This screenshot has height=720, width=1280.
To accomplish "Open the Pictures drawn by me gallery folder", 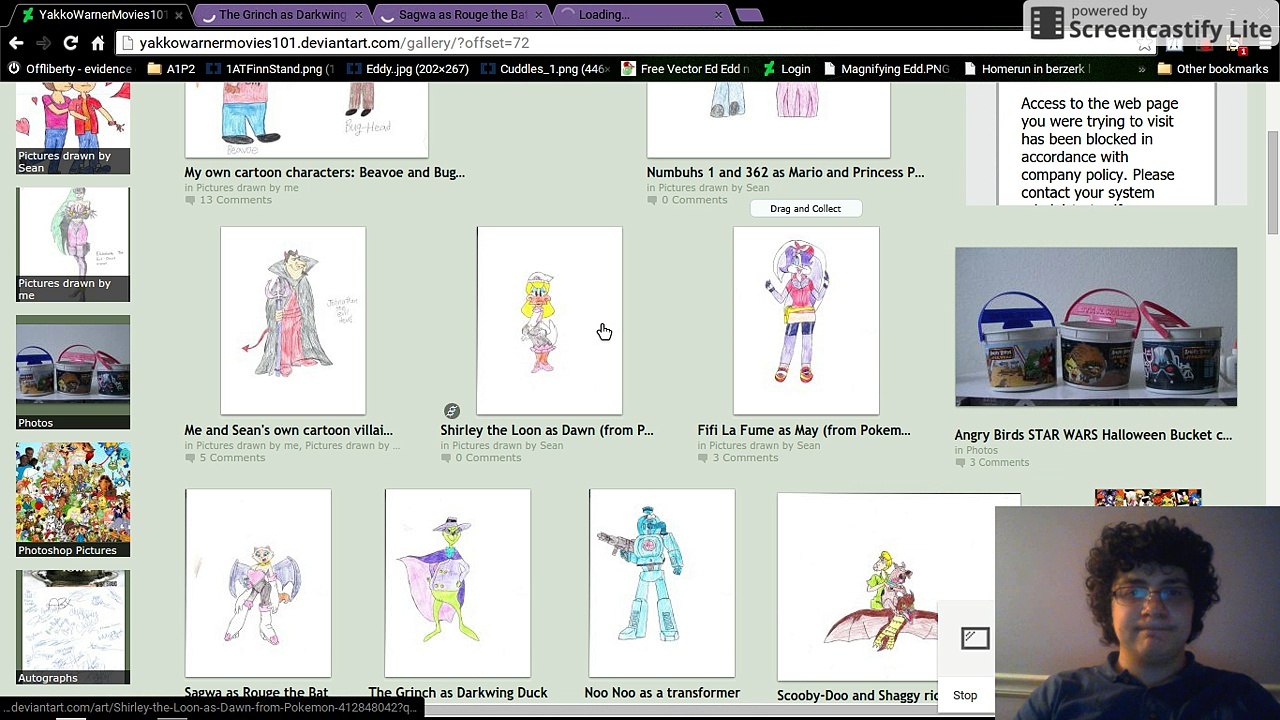I will point(73,245).
